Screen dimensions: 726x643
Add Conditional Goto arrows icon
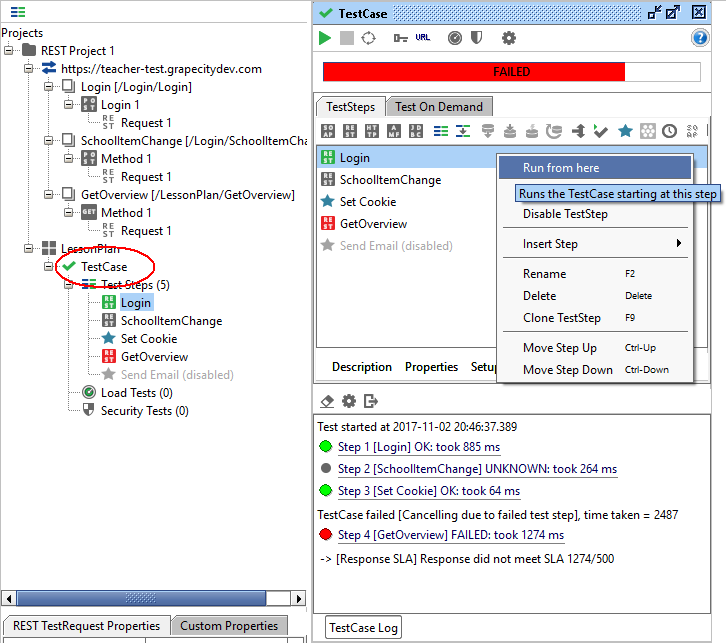pos(578,131)
